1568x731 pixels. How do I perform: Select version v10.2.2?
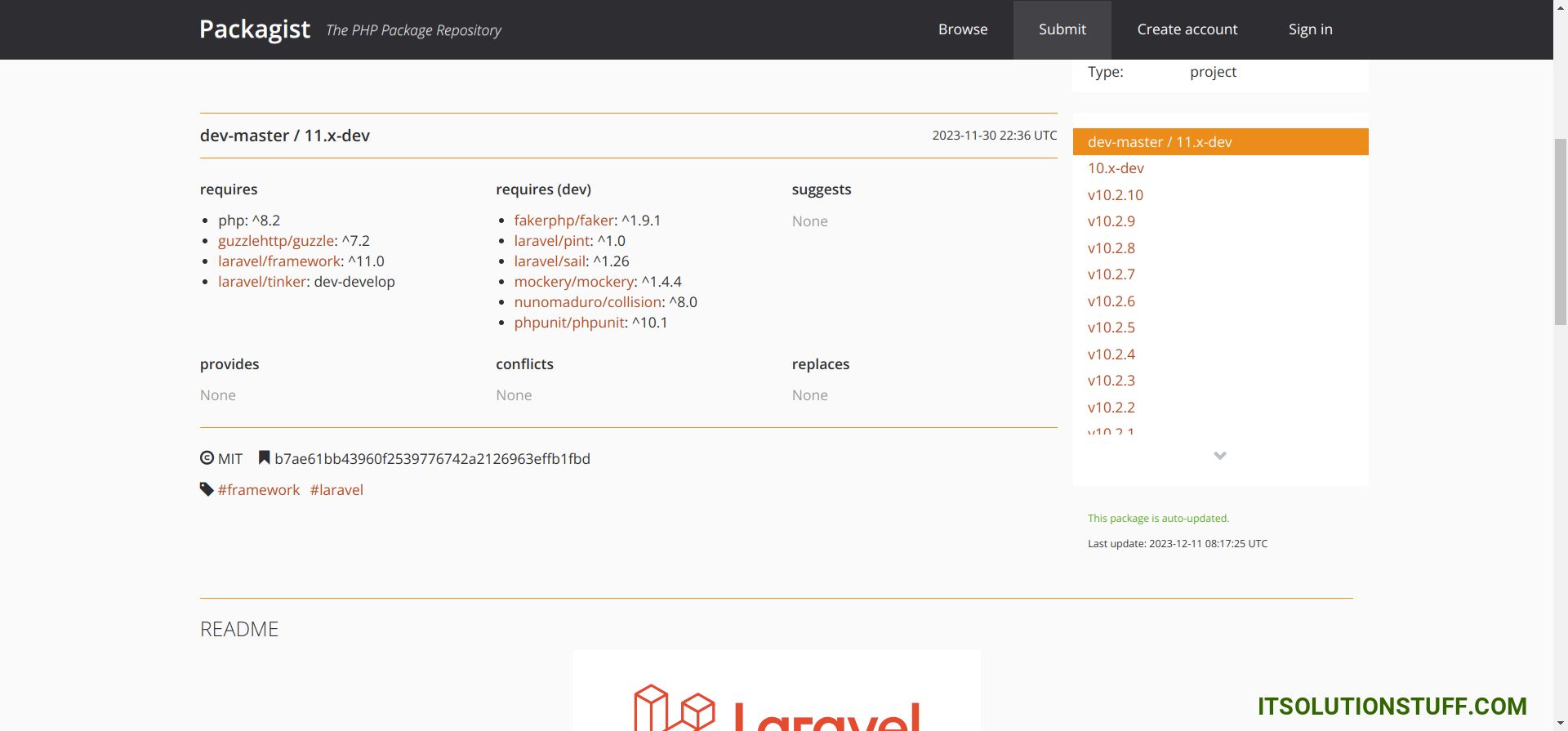[x=1111, y=408]
